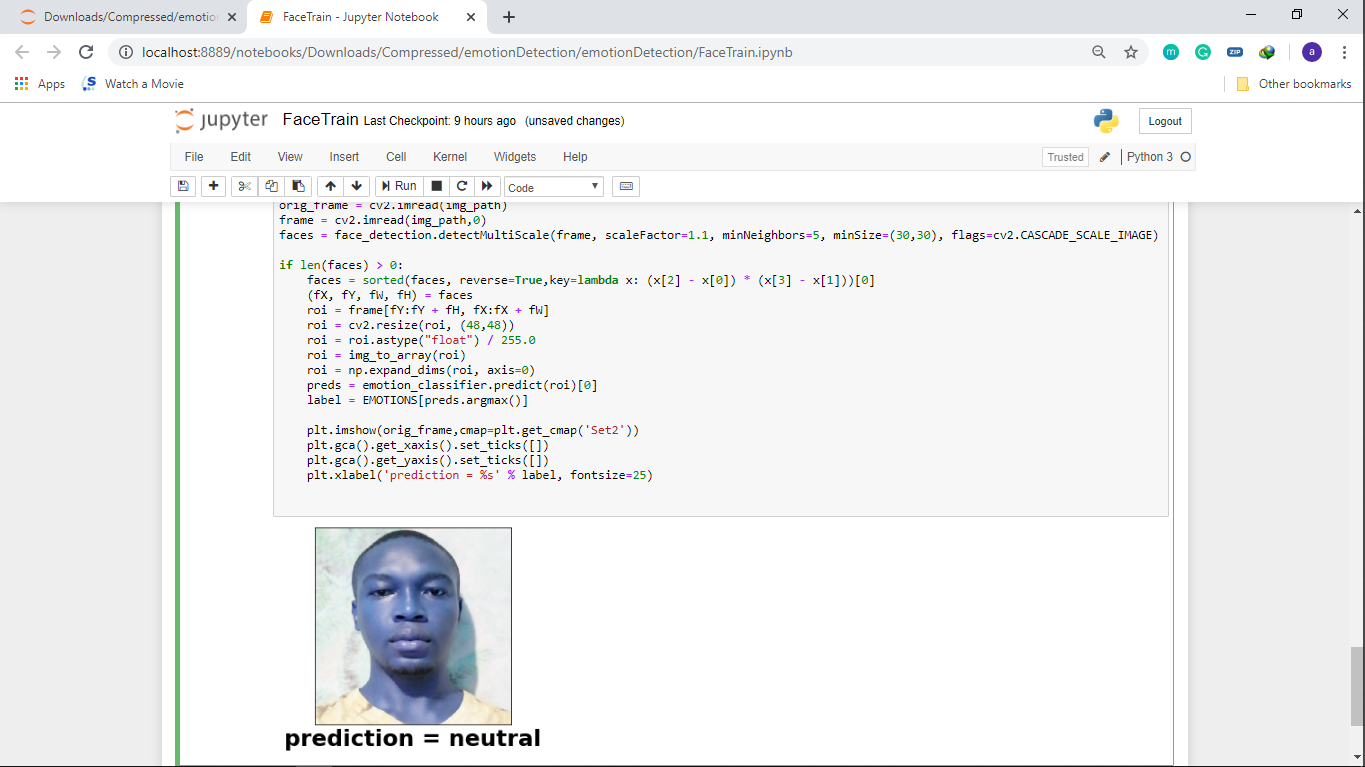Insert a cell below with plus icon
Screen dimensions: 1365x767
click(x=213, y=186)
